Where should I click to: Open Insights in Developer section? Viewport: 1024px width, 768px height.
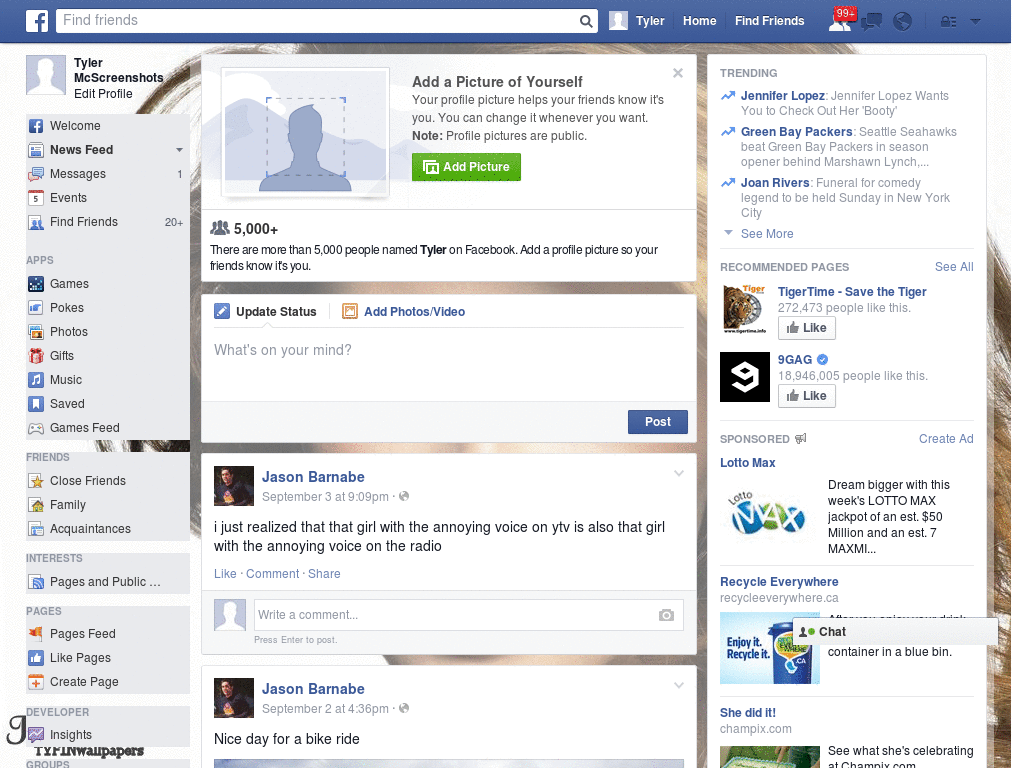tap(71, 735)
